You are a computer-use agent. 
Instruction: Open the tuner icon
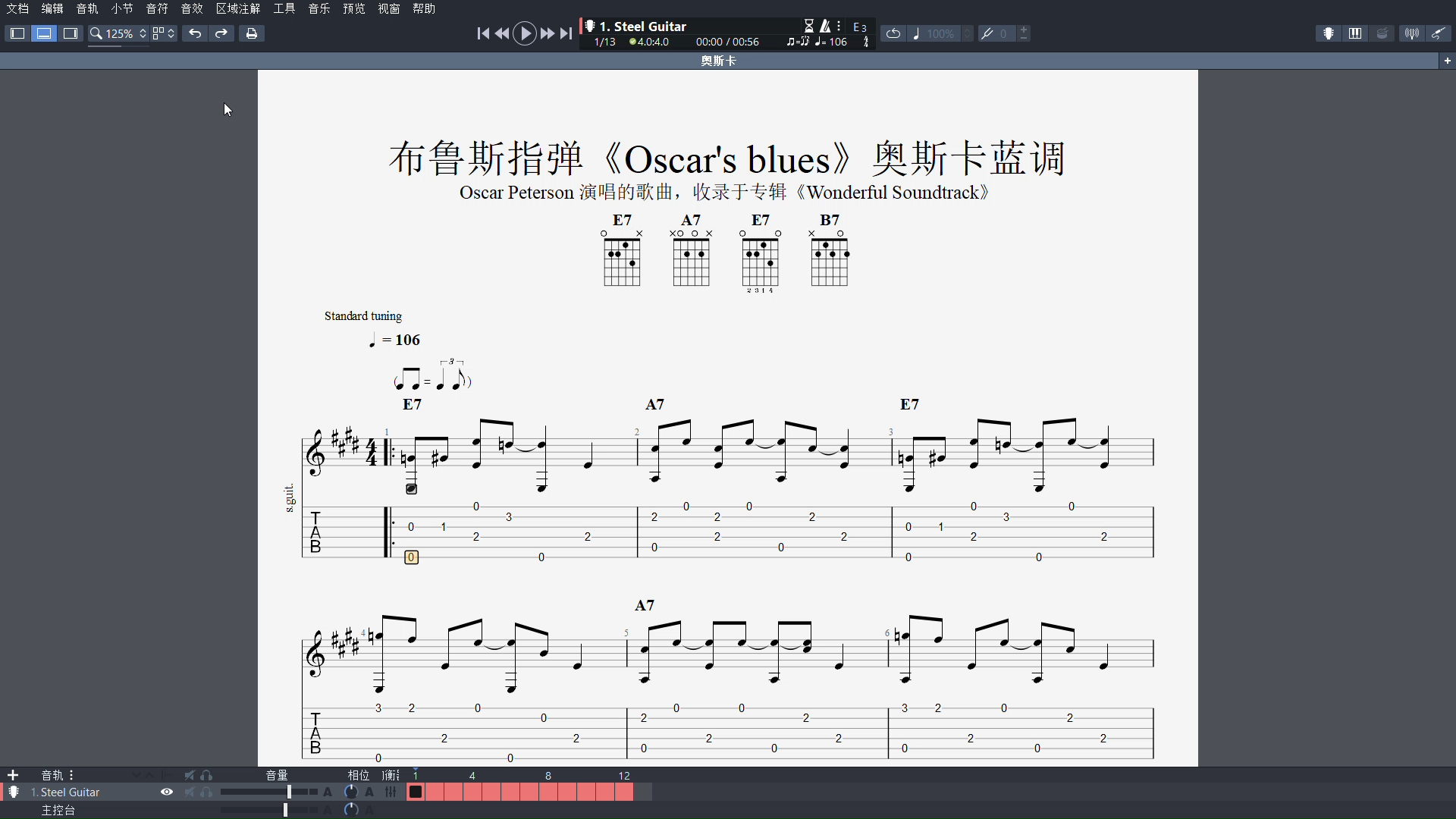click(1411, 33)
